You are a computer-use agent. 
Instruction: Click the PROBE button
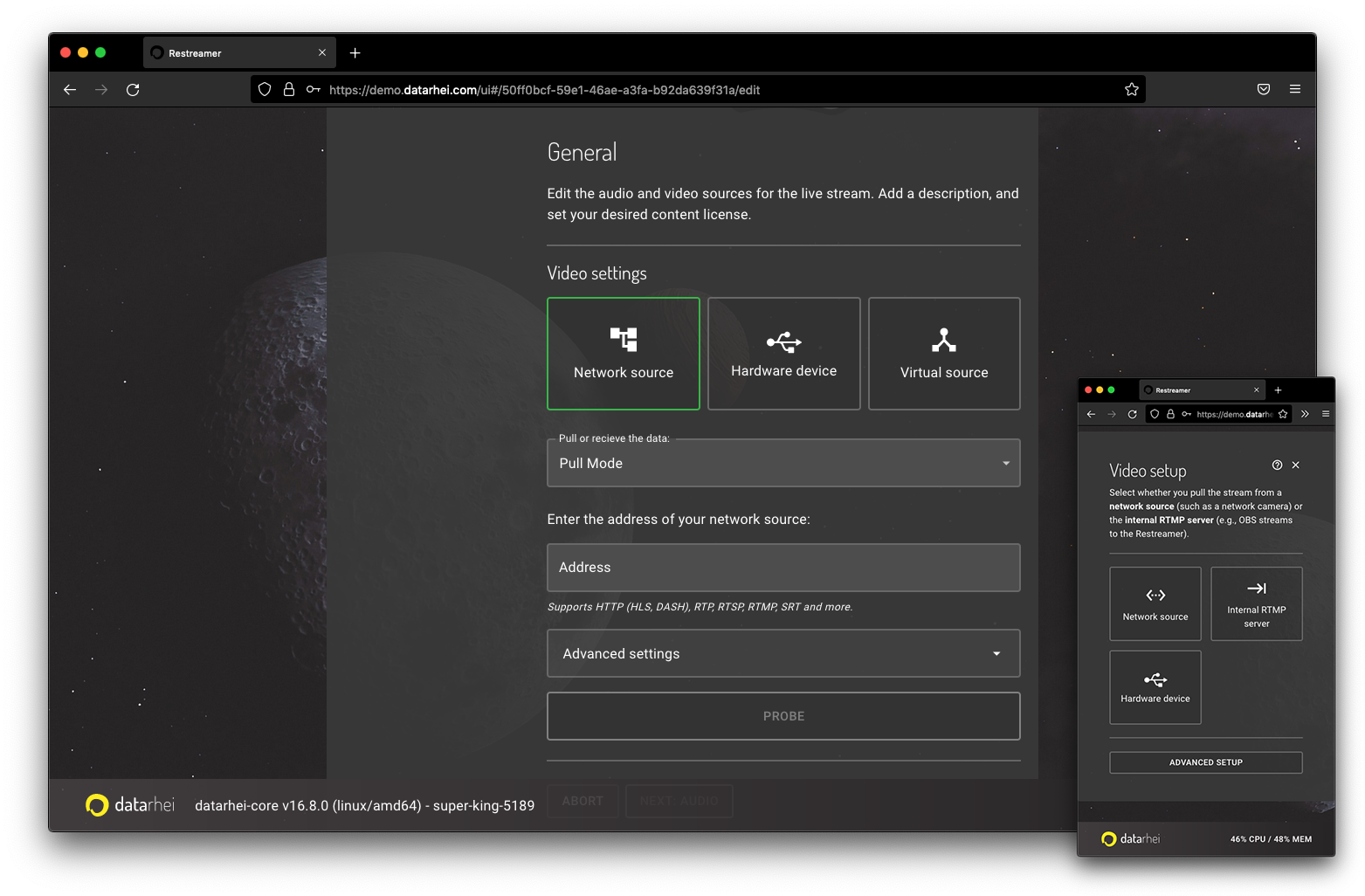782,715
